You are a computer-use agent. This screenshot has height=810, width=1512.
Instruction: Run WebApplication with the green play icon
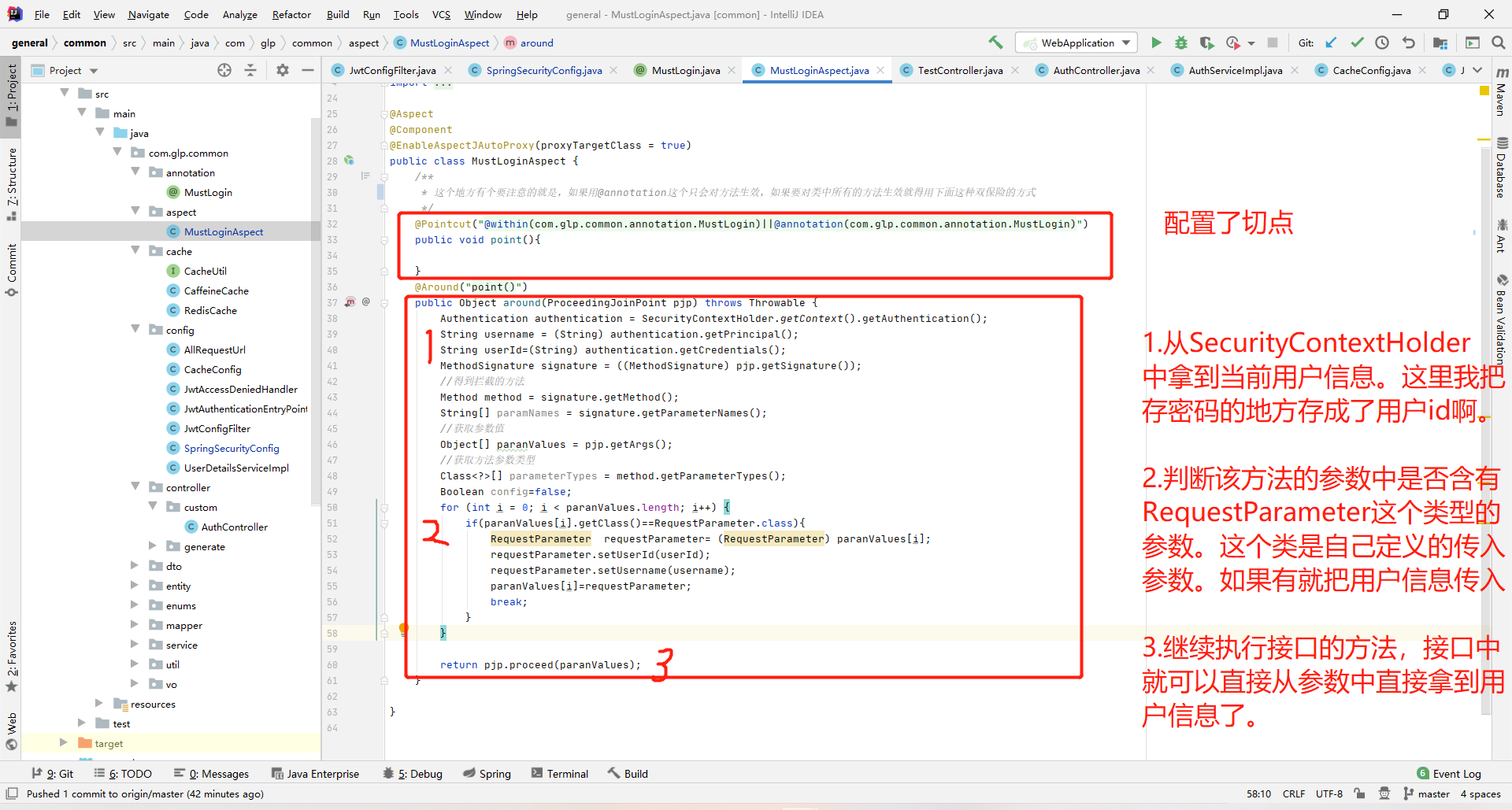coord(1156,43)
